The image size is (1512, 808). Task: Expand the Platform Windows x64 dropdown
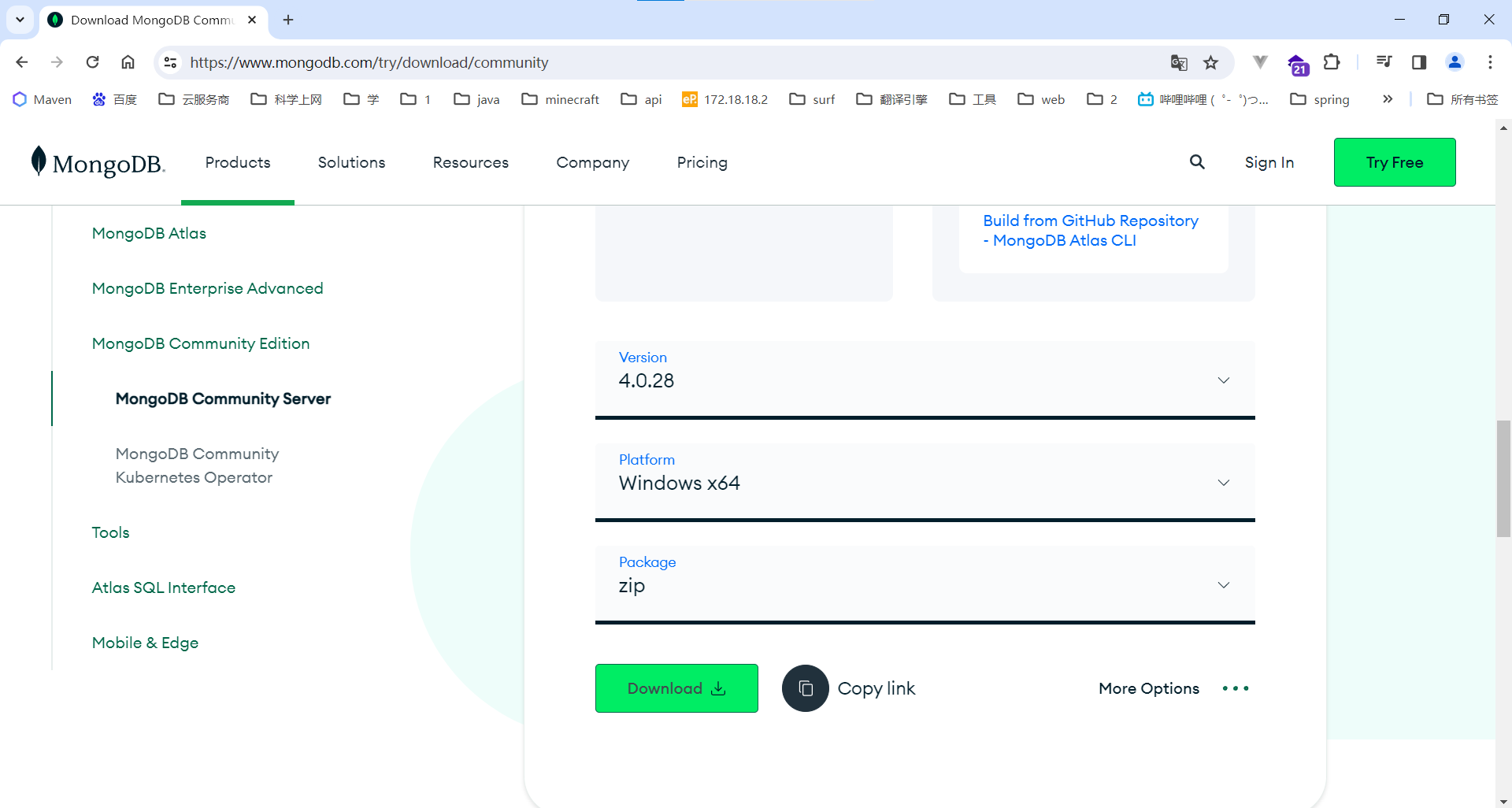925,483
